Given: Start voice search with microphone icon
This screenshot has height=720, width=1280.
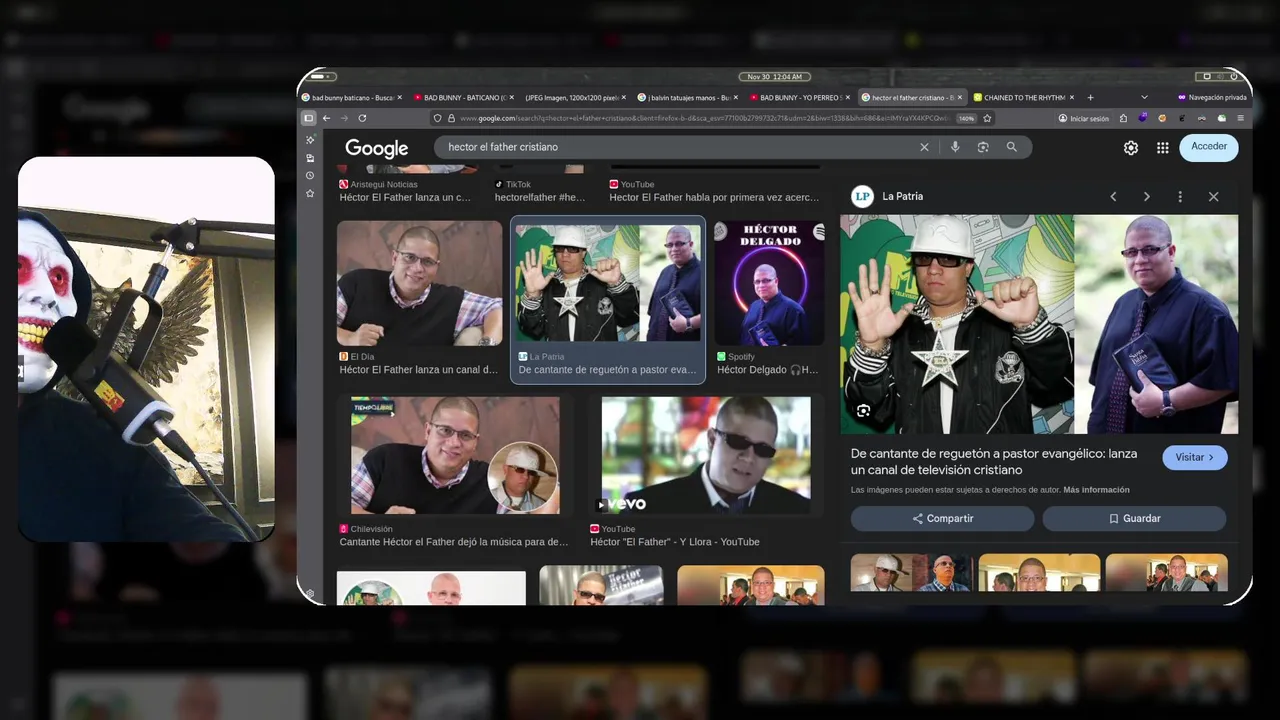Looking at the screenshot, I should tap(955, 147).
